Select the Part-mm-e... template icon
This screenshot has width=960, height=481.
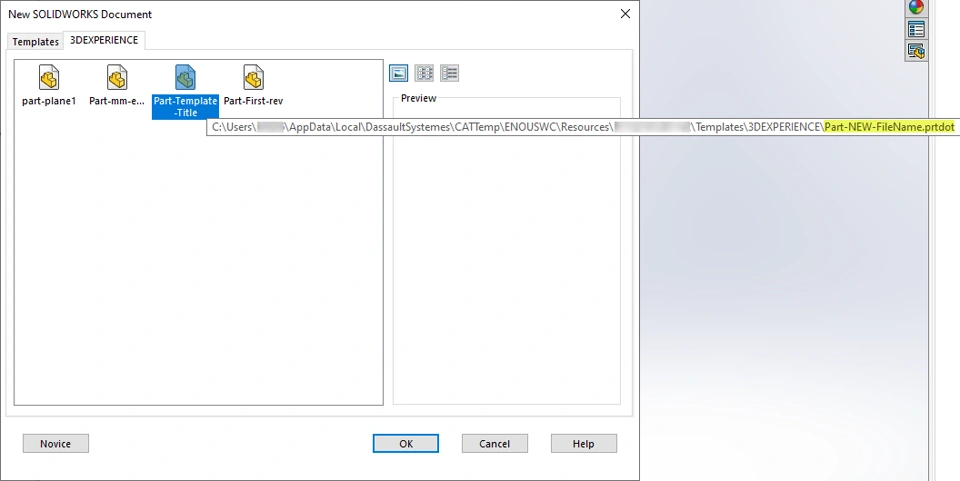click(x=117, y=78)
